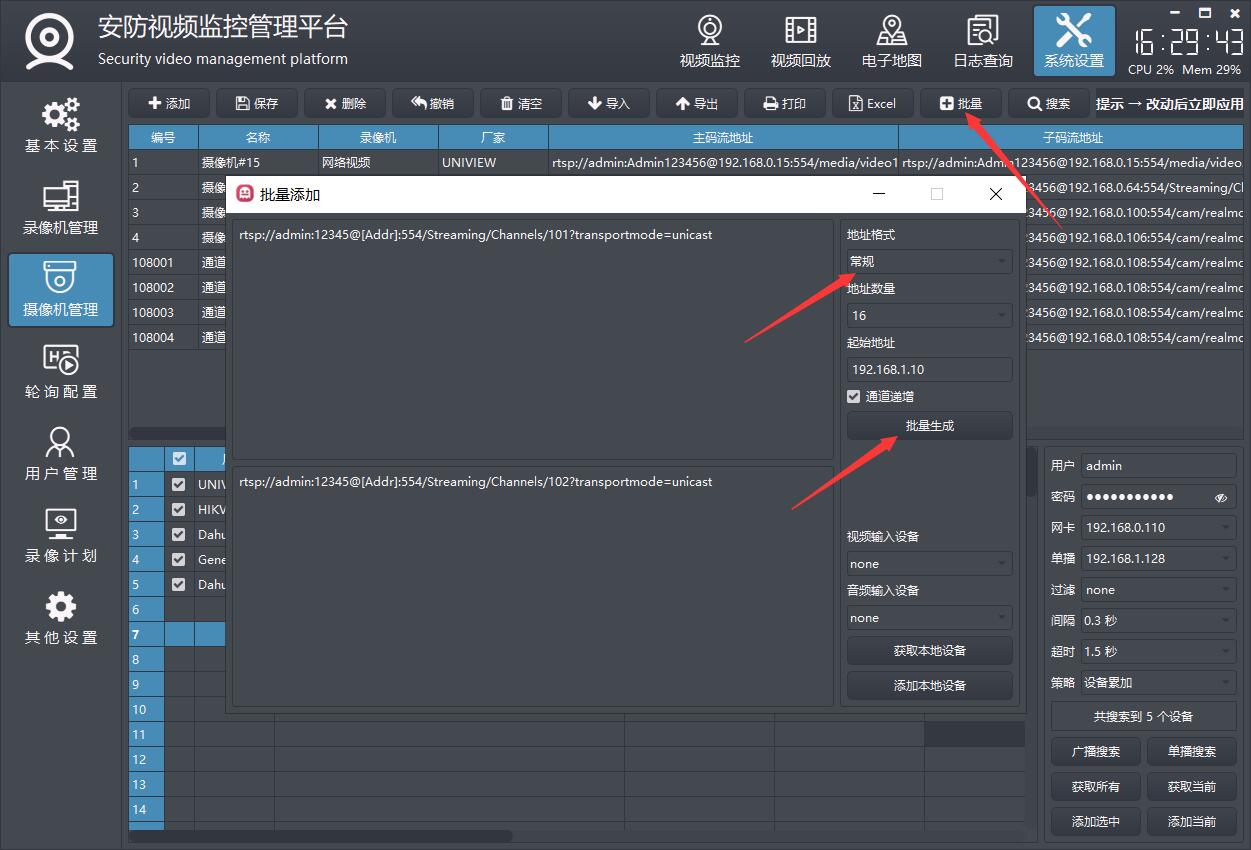Expand the 地址格式 dropdown showing 常规

(x=929, y=262)
